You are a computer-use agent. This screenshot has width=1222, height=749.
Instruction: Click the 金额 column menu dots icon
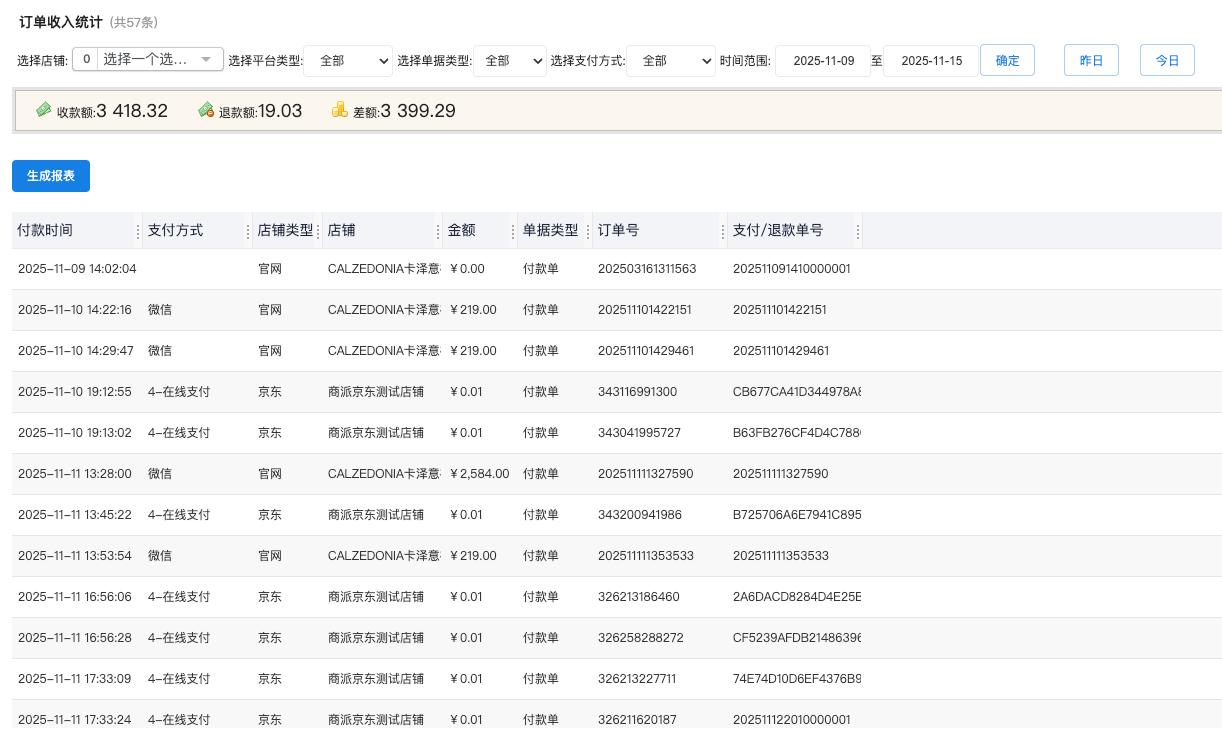[513, 231]
